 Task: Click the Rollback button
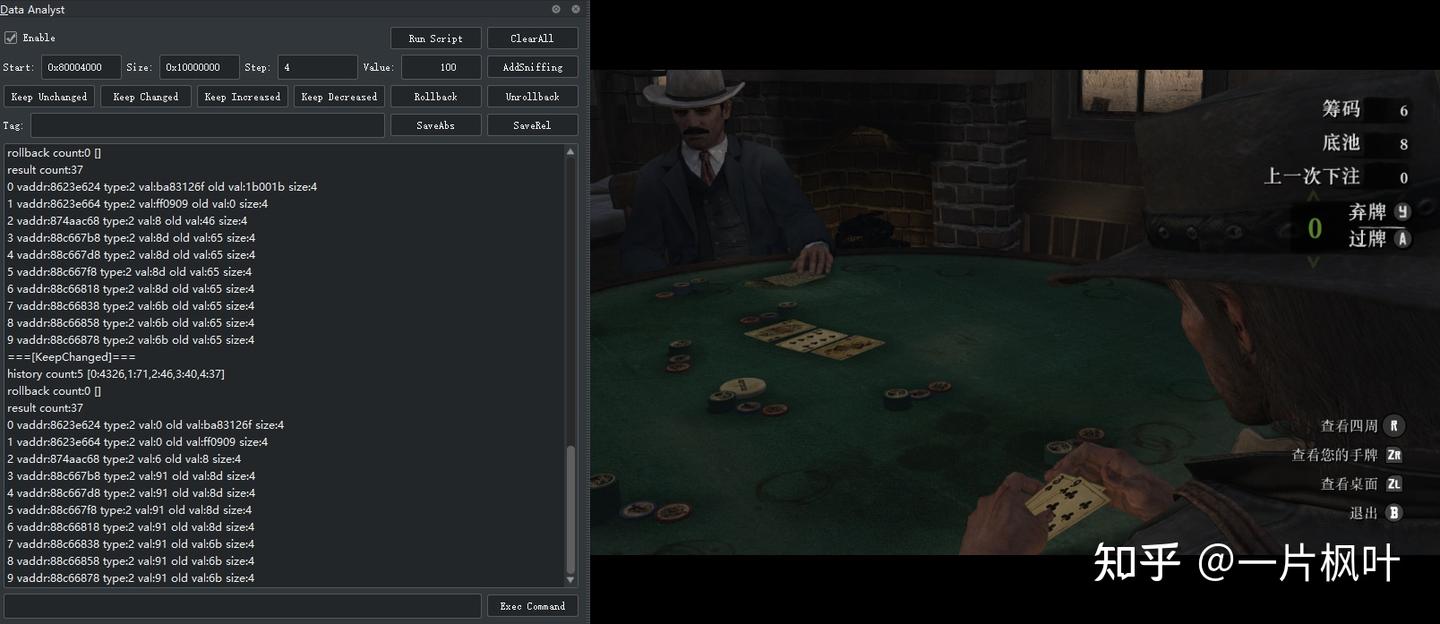click(x=436, y=97)
